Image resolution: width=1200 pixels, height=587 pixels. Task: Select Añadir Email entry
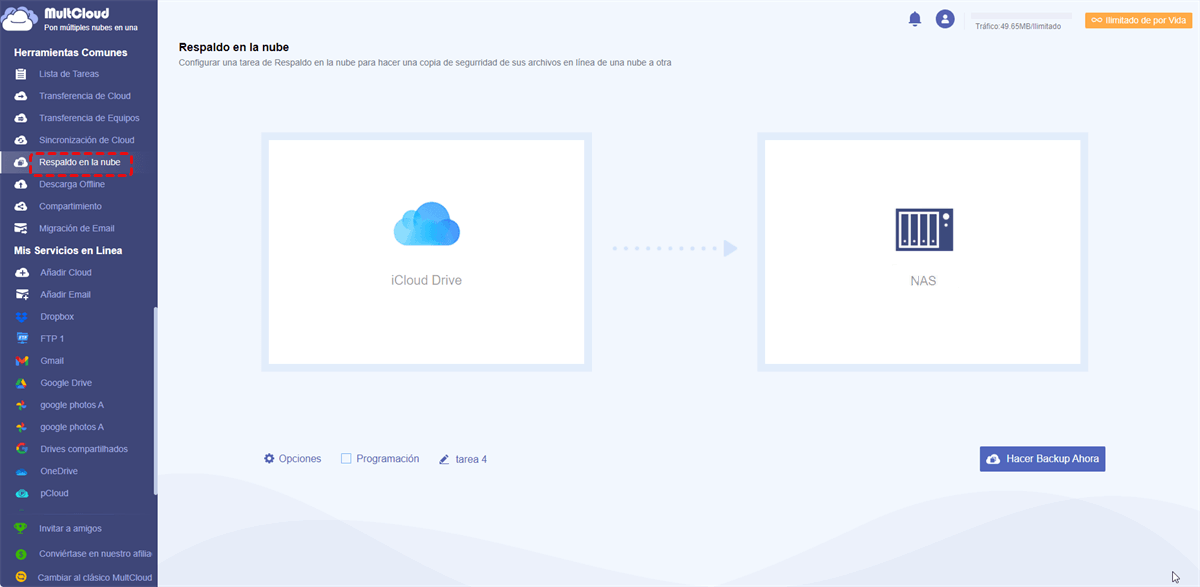pos(66,294)
